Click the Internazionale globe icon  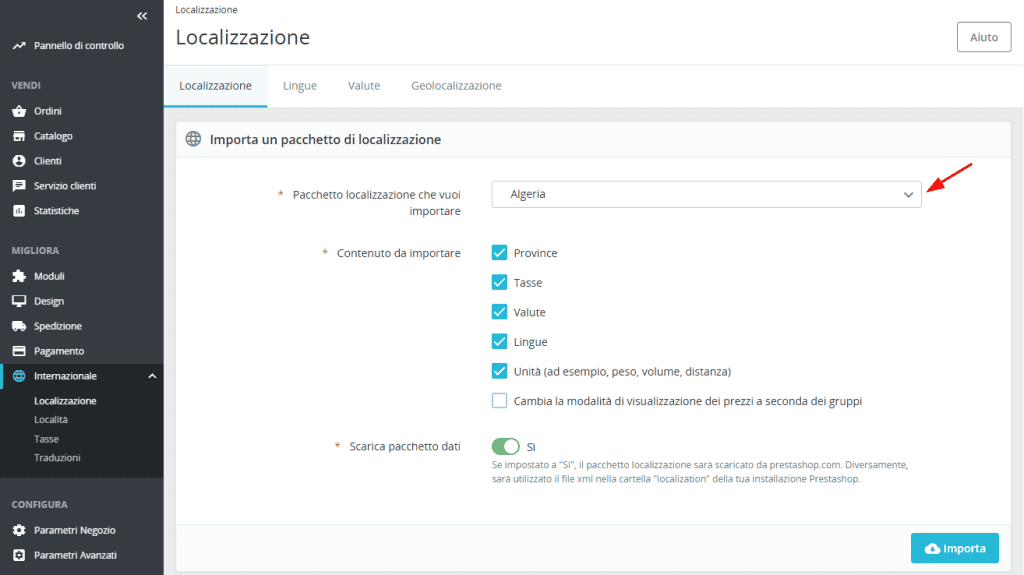19,376
